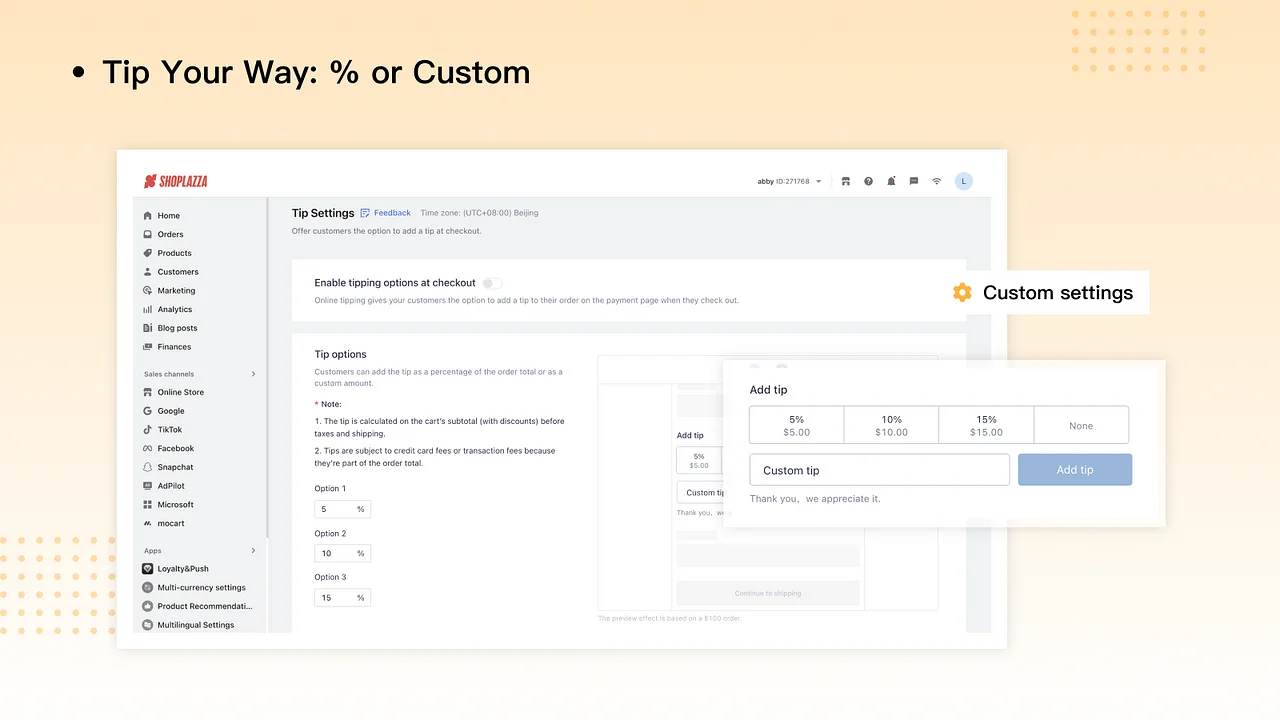Open notifications from the bell icon

pos(891,181)
